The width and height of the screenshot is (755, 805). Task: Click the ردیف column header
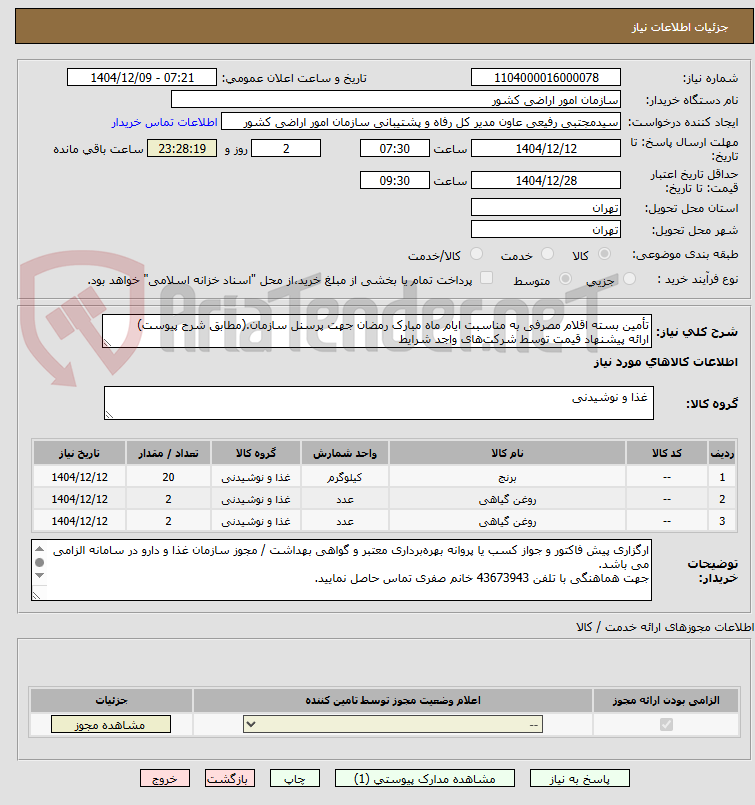click(x=722, y=453)
